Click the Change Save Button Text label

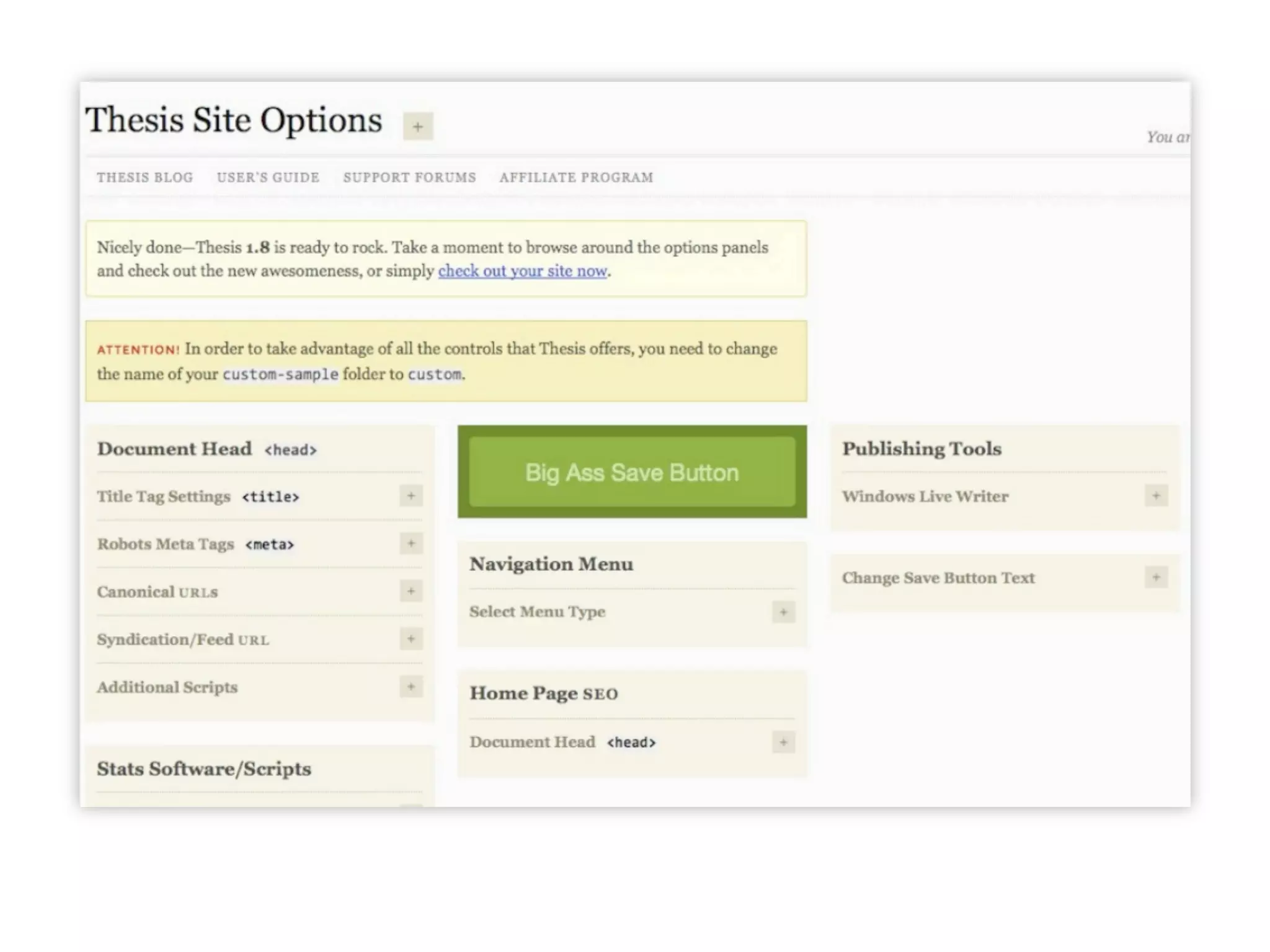(938, 578)
